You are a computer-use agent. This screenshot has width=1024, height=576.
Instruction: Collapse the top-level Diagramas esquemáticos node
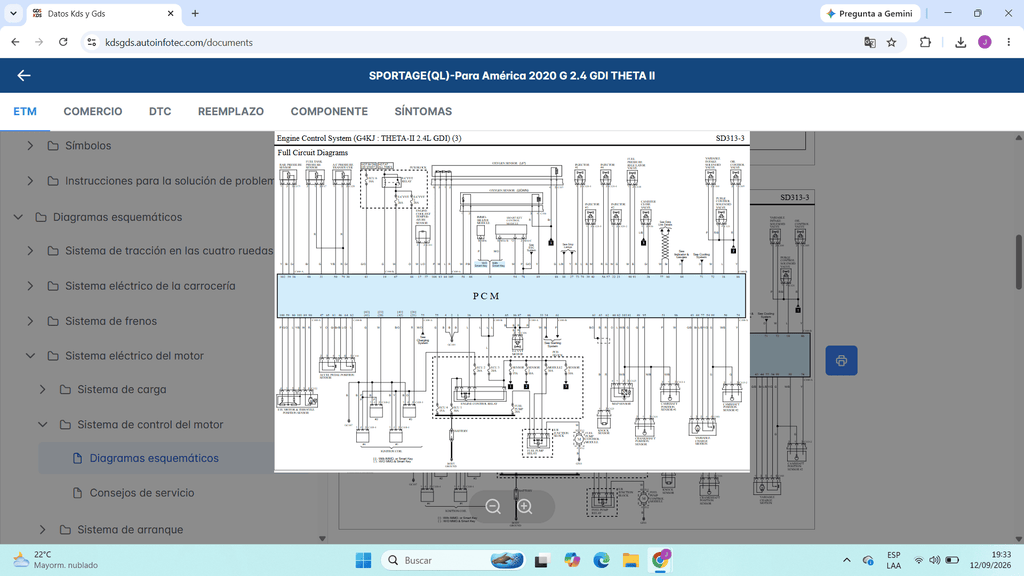[x=18, y=217]
